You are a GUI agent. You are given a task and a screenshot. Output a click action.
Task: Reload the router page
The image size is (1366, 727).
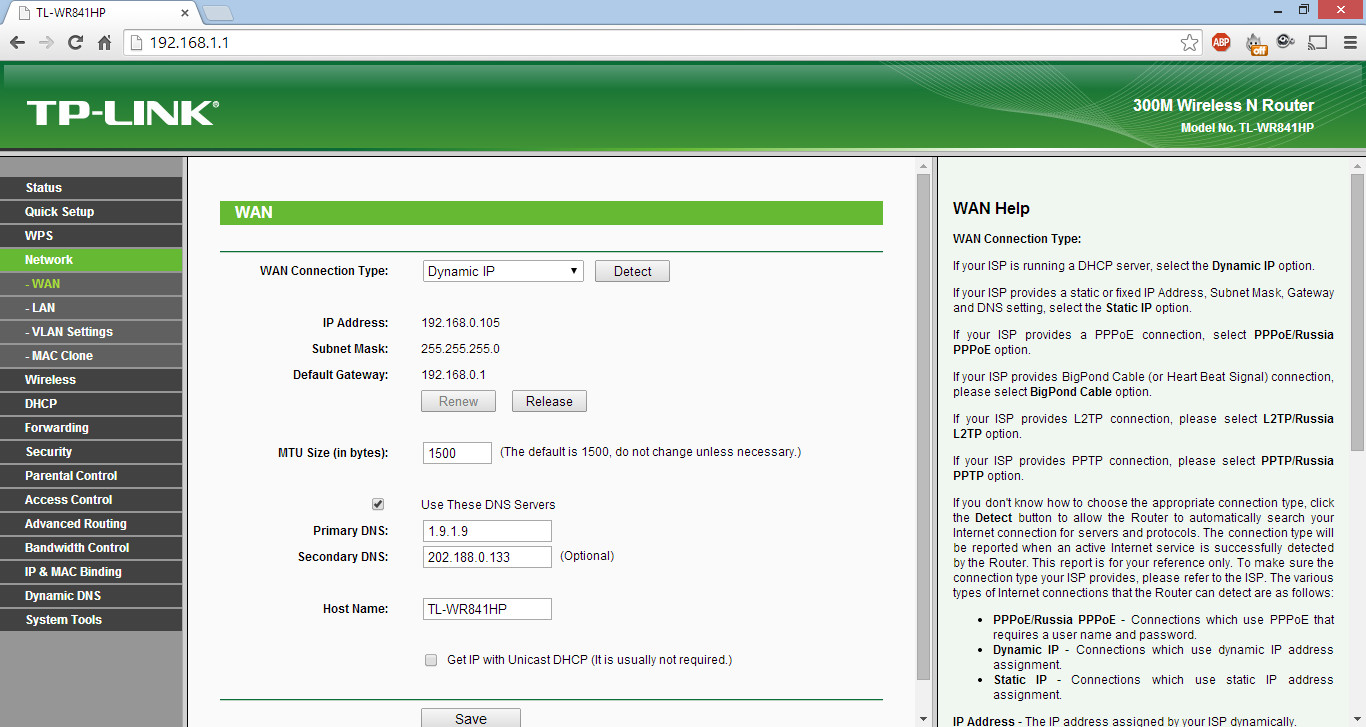(x=75, y=43)
